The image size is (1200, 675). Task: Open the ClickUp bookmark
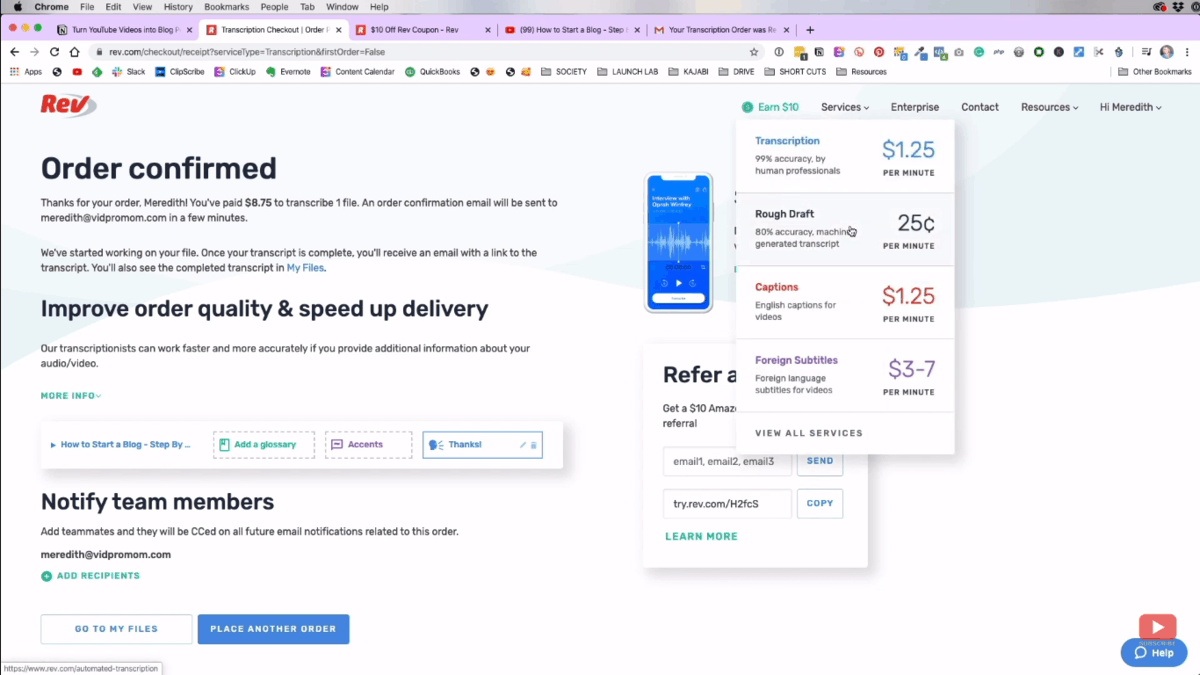tap(235, 72)
